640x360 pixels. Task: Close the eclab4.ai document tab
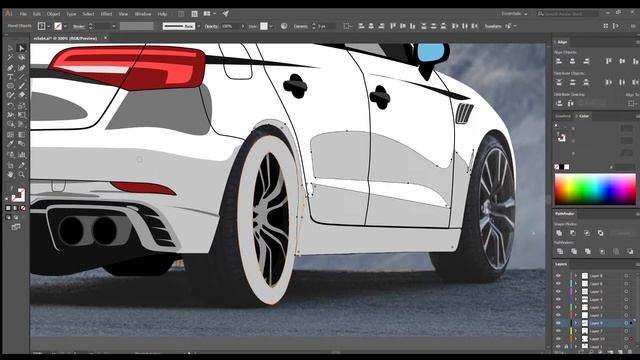point(105,38)
